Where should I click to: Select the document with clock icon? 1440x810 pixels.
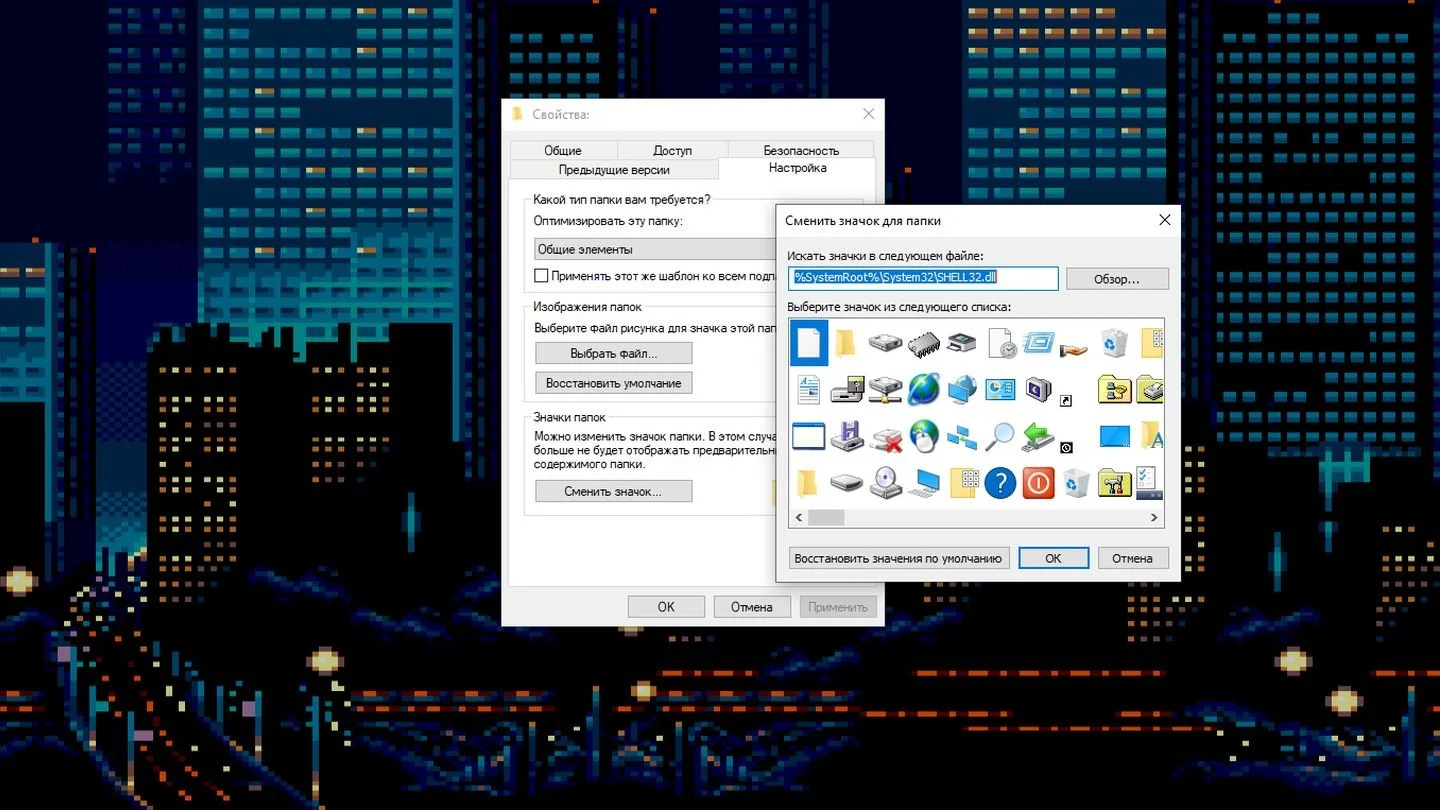pyautogui.click(x=1000, y=343)
